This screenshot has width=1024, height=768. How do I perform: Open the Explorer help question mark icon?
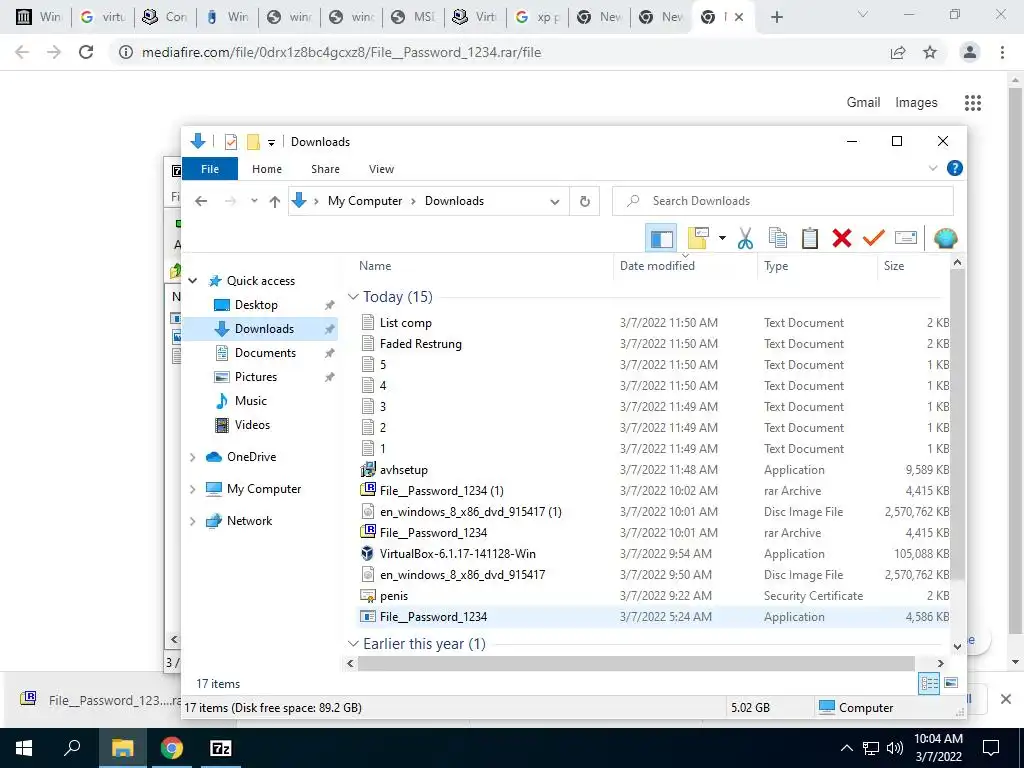pos(954,168)
